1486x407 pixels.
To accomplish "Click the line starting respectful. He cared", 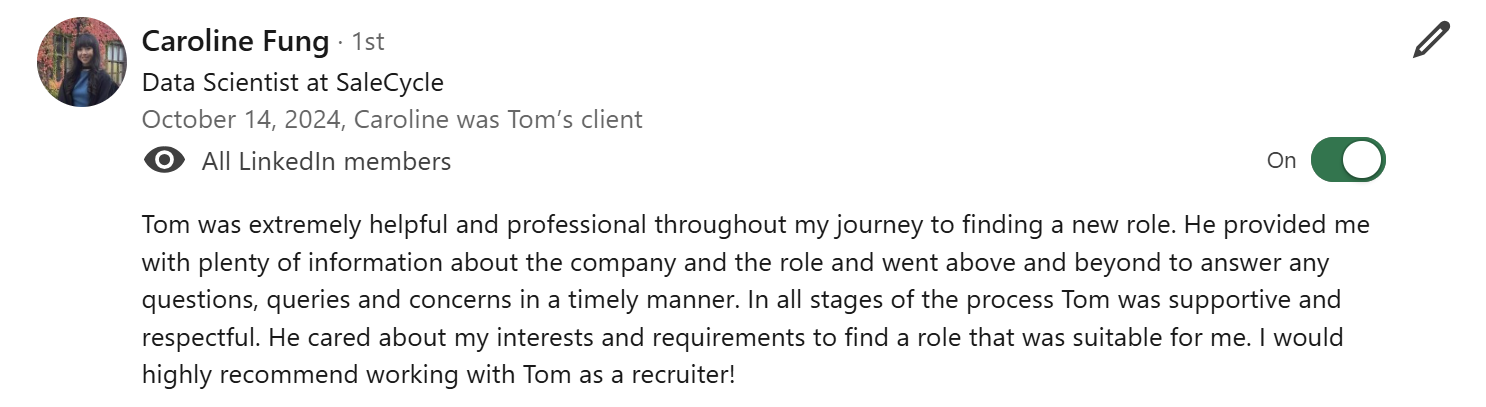I will (743, 338).
